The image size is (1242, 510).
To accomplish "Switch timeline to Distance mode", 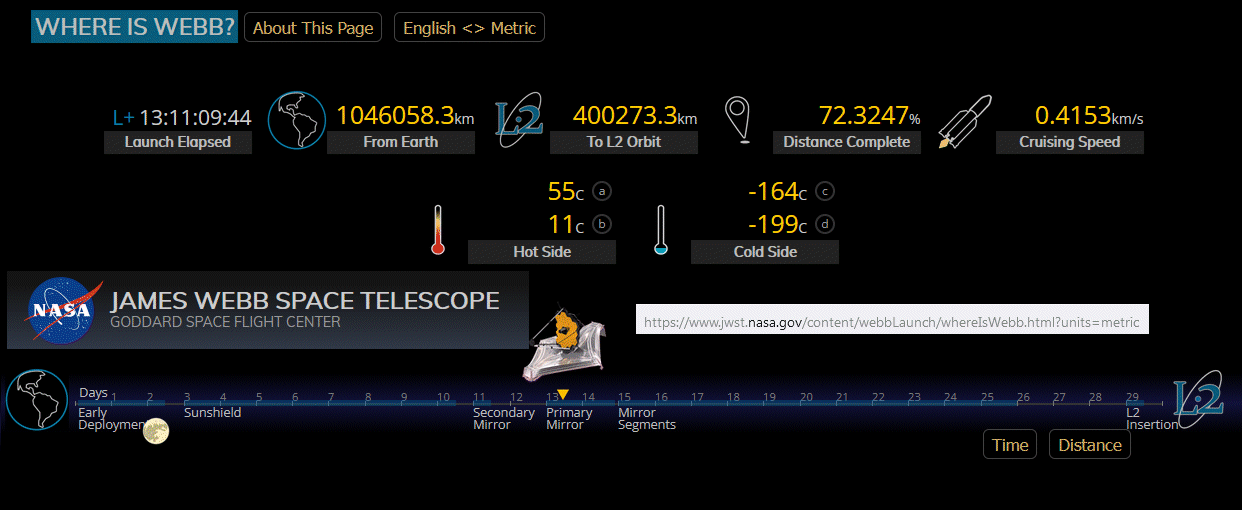I will pos(1089,445).
